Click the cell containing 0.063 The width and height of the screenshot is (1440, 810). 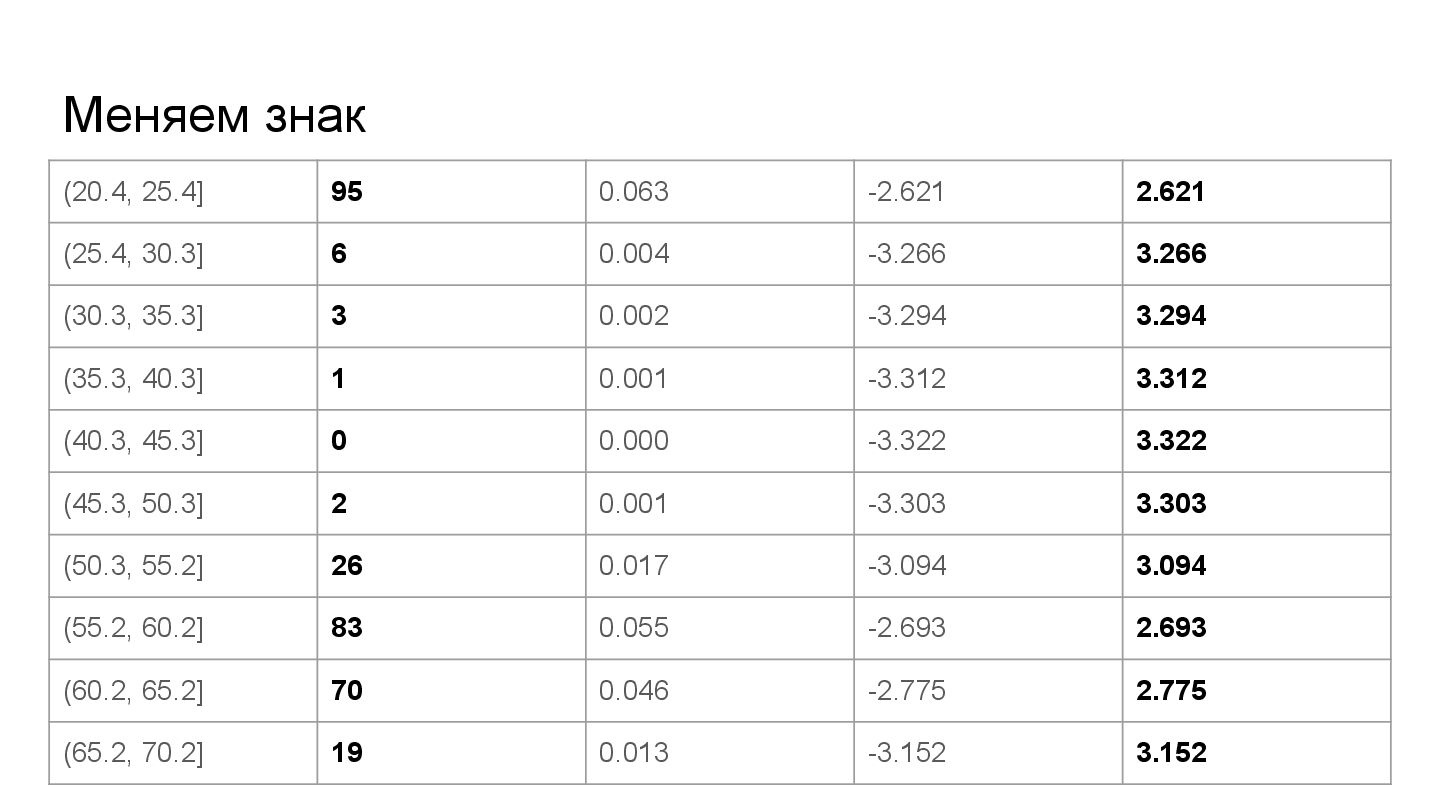click(719, 192)
